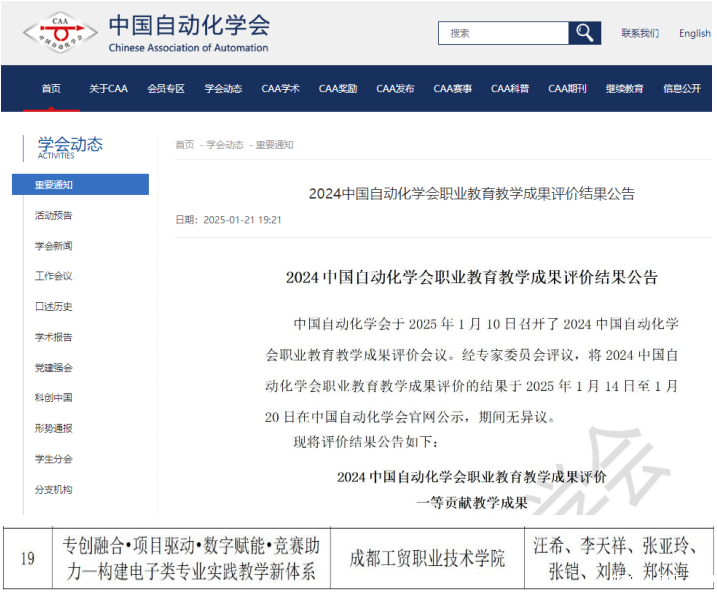Select 党建强会 in the sidebar

pyautogui.click(x=54, y=368)
